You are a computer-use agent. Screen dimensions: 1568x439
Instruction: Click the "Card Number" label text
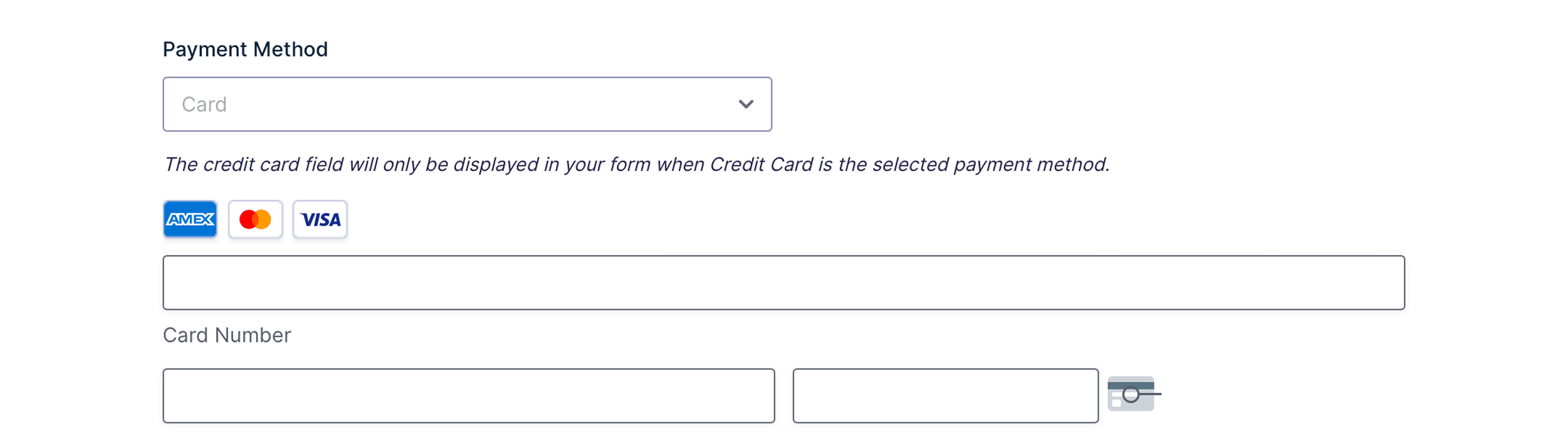[227, 335]
